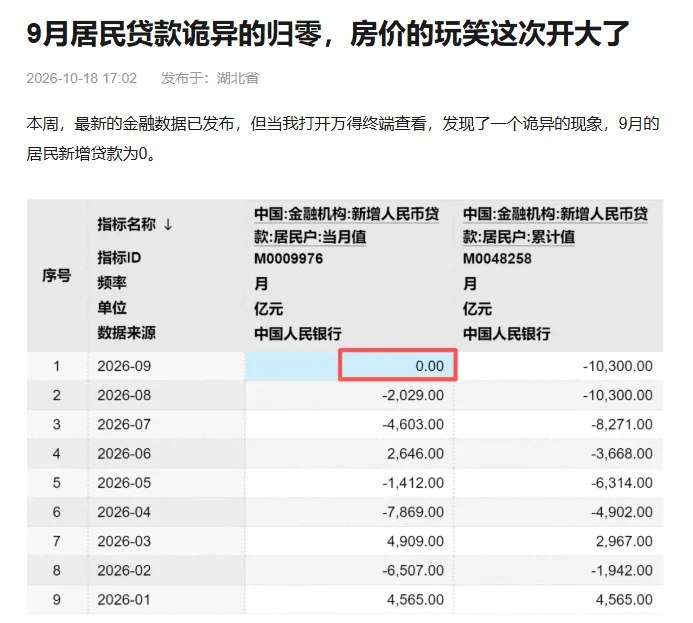Select the highlighted 0.00 cell for 2026-09
This screenshot has width=693, height=623.
[x=398, y=365]
